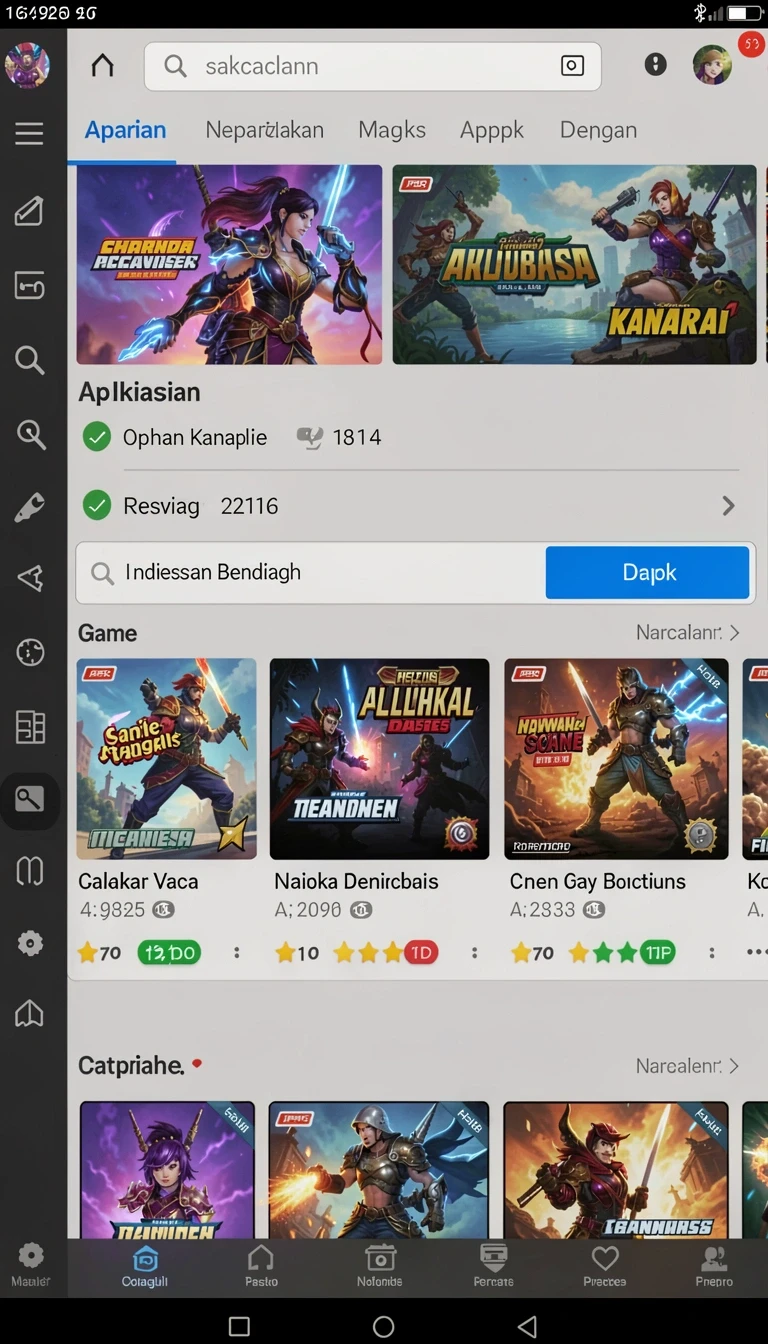Toggle the Resviag green checkmark
Screen dimensions: 768x1344
(97, 506)
